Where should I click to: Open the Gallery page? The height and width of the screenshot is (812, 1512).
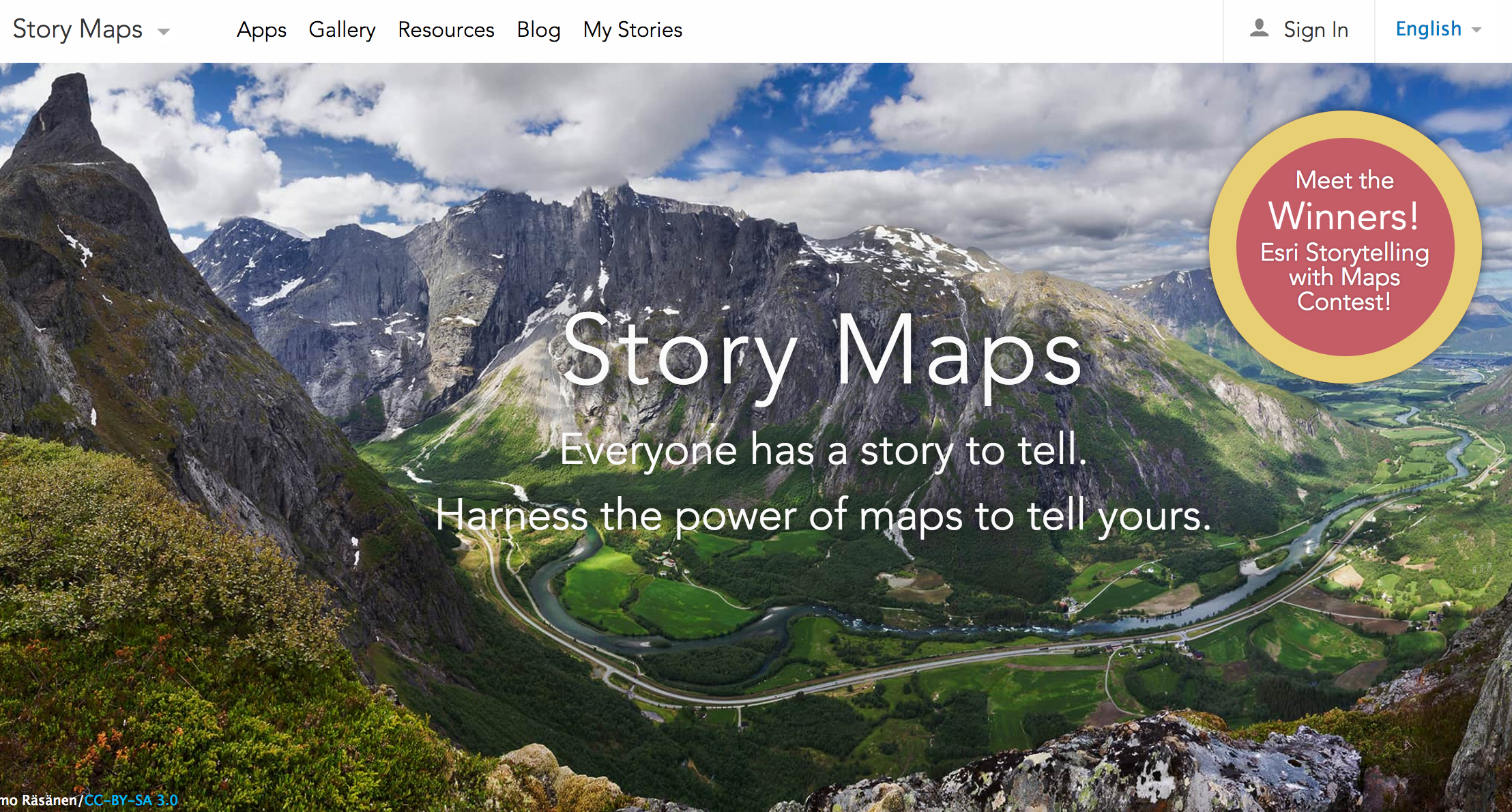342,30
